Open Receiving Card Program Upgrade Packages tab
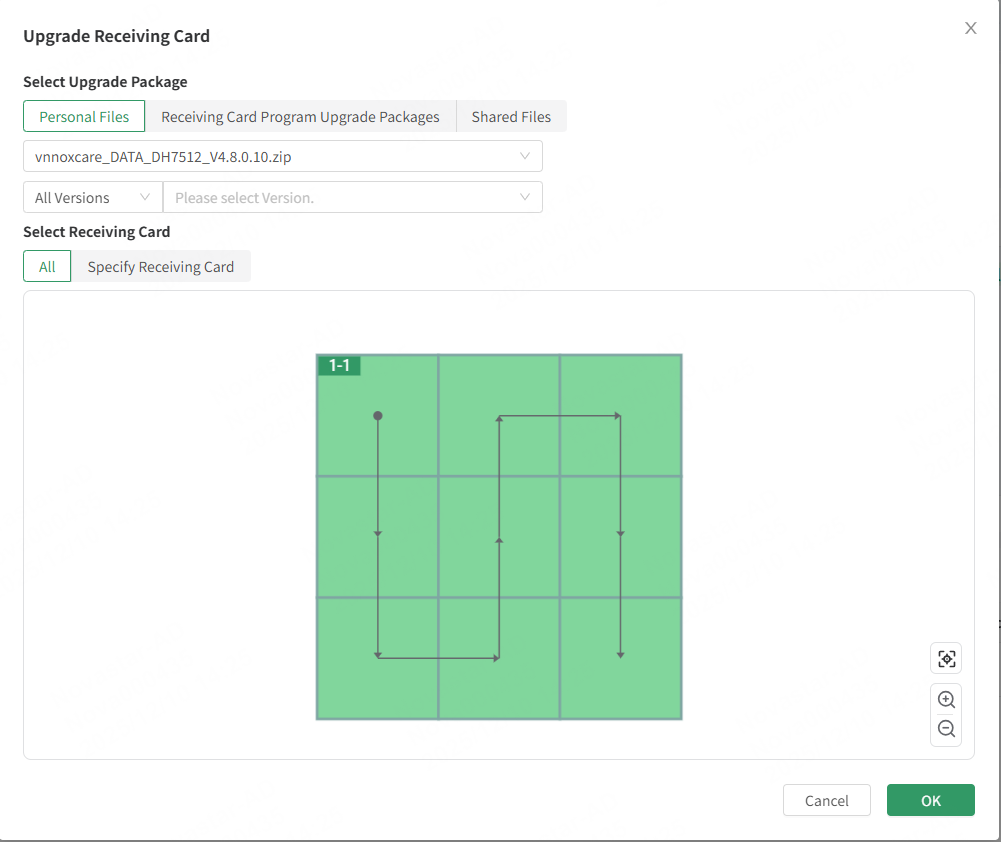The height and width of the screenshot is (842, 1001). pos(300,117)
